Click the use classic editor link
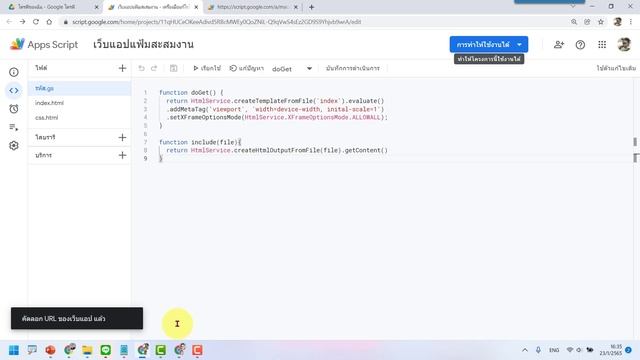This screenshot has height=360, width=640. pos(616,68)
